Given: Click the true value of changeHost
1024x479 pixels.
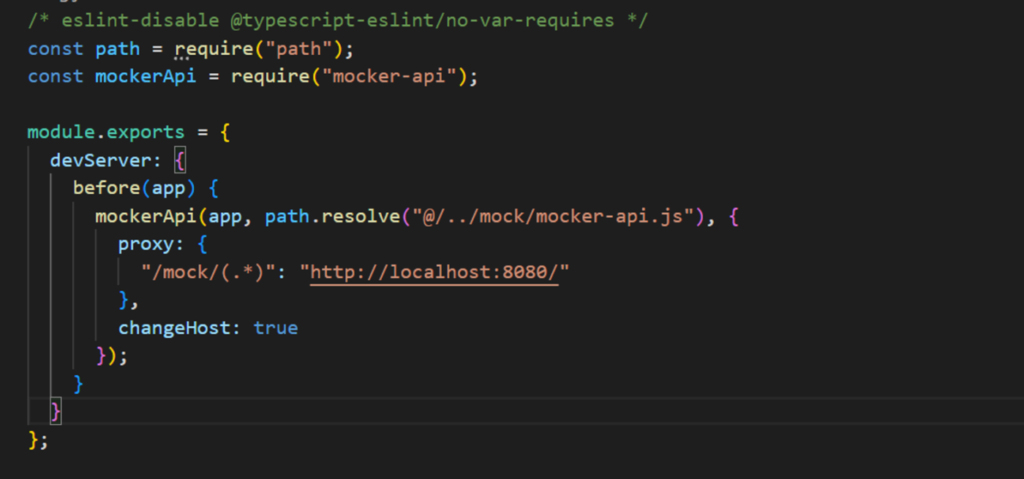Looking at the screenshot, I should click(x=275, y=328).
